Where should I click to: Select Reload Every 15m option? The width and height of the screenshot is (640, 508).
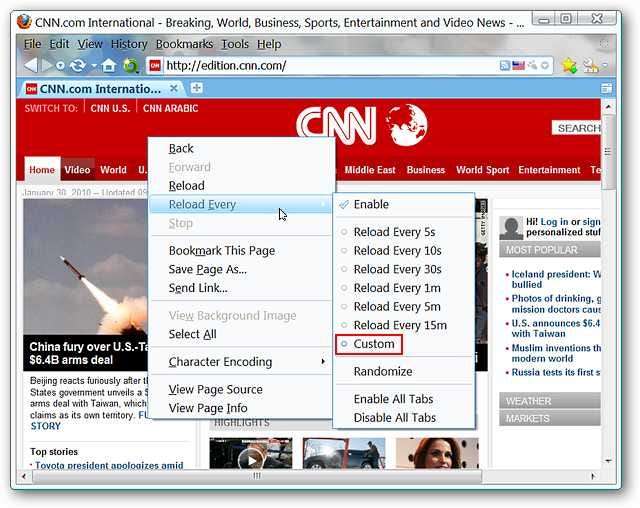coord(404,325)
